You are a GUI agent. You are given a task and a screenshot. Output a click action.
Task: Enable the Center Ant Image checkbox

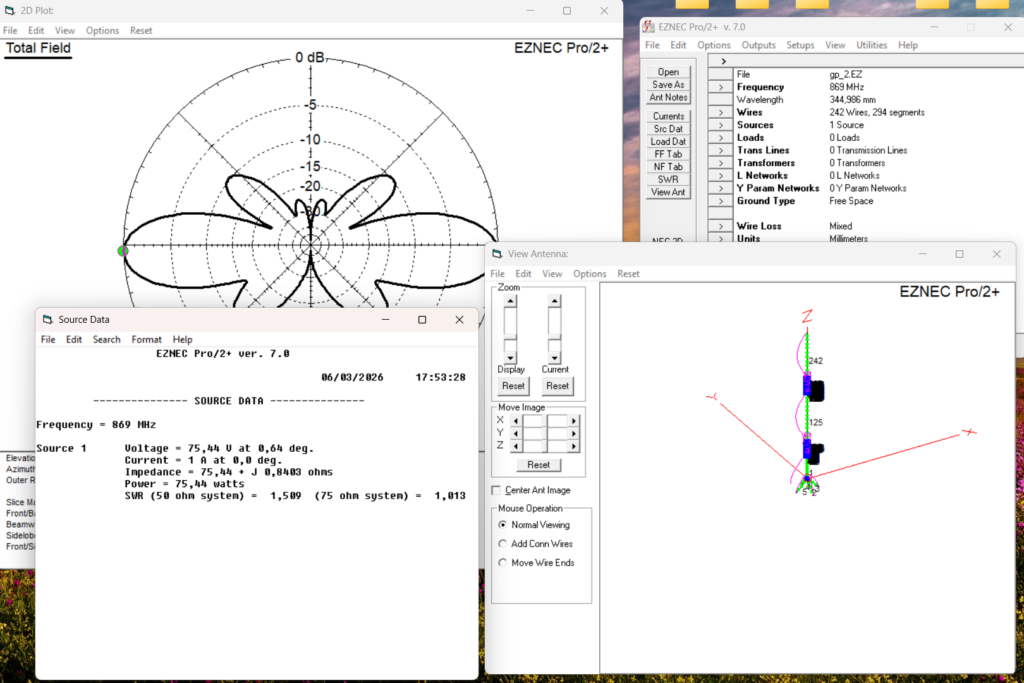(x=497, y=490)
